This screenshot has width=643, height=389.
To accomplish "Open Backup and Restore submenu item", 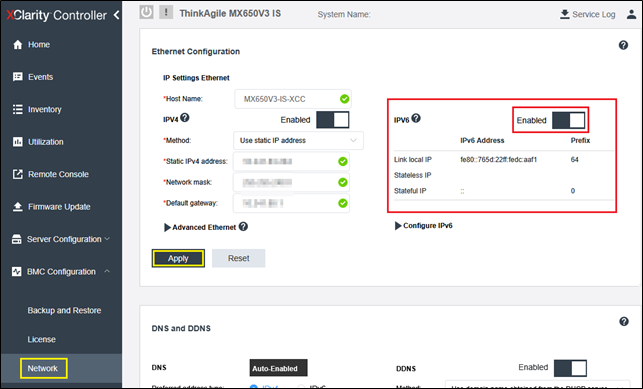I will [64, 310].
